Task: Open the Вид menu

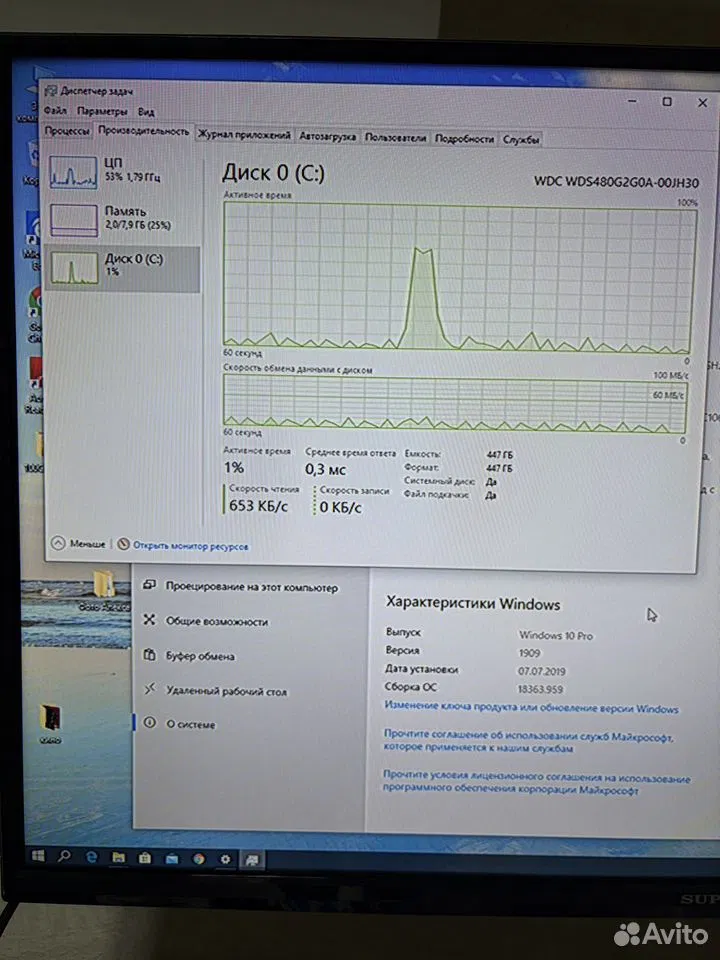Action: pyautogui.click(x=146, y=111)
